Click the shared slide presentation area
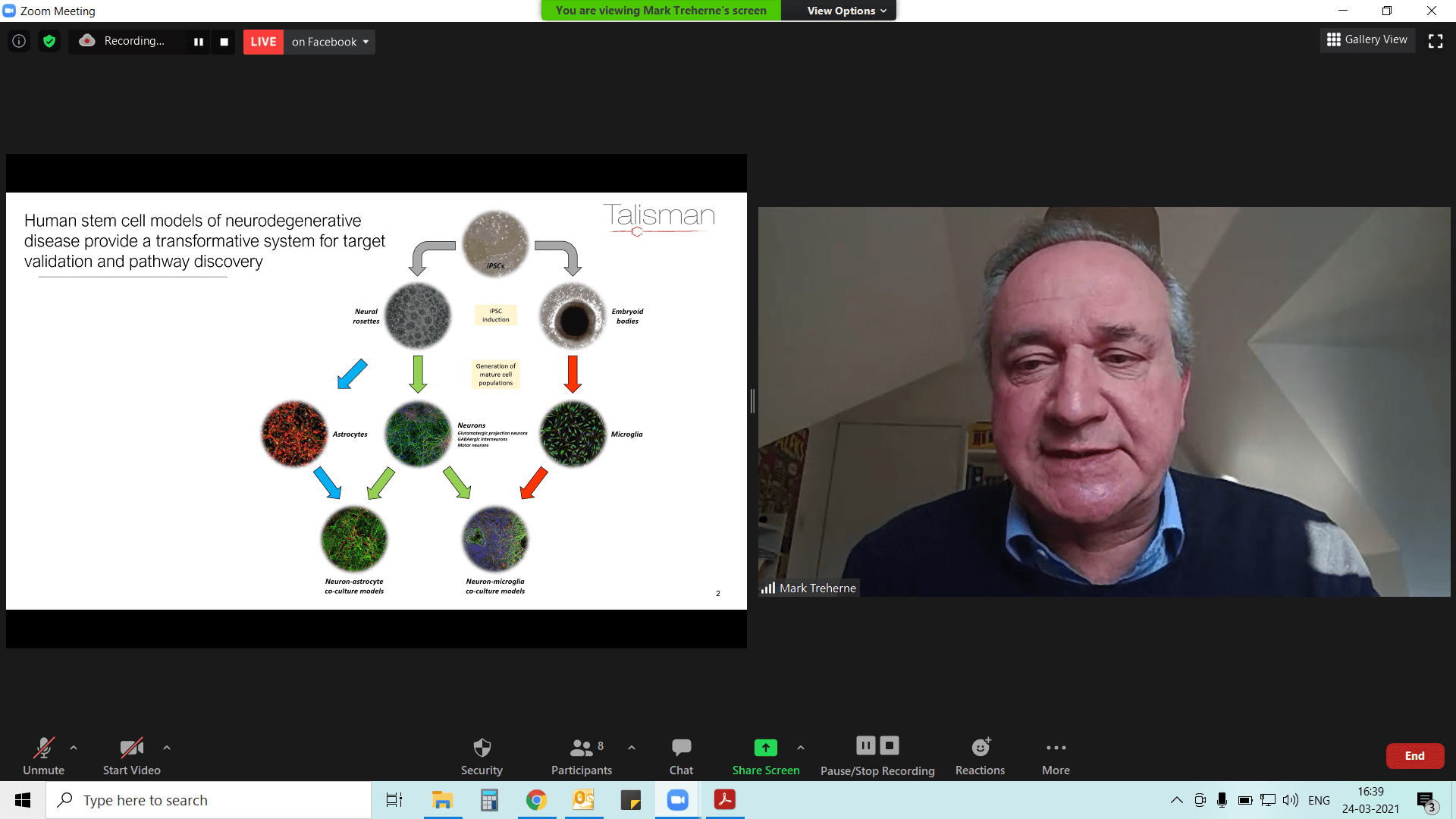Screen dimensions: 1456x819 point(376,400)
